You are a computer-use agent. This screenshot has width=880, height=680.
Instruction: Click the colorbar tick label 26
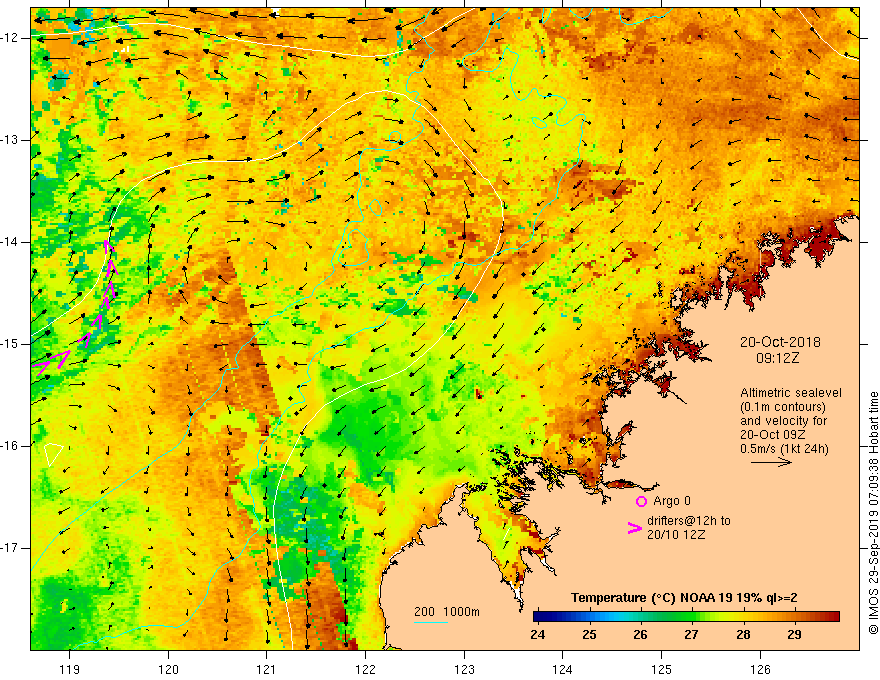640,635
